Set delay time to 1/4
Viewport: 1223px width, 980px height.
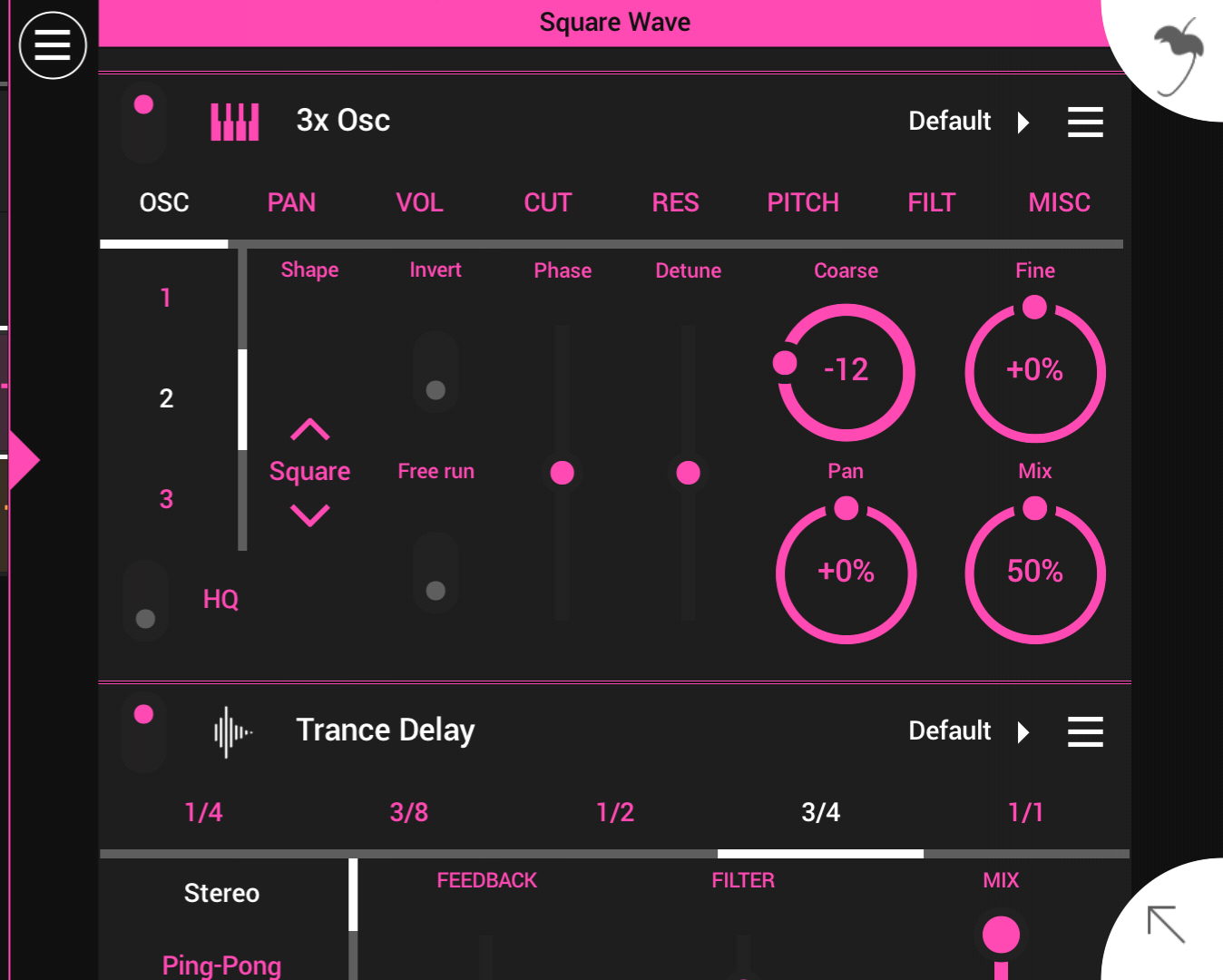click(x=203, y=812)
